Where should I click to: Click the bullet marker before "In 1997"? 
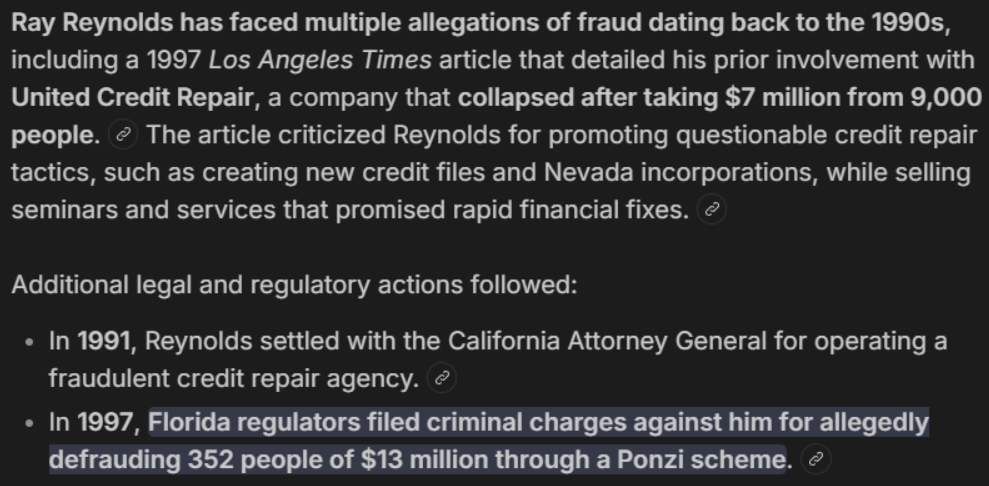click(30, 423)
